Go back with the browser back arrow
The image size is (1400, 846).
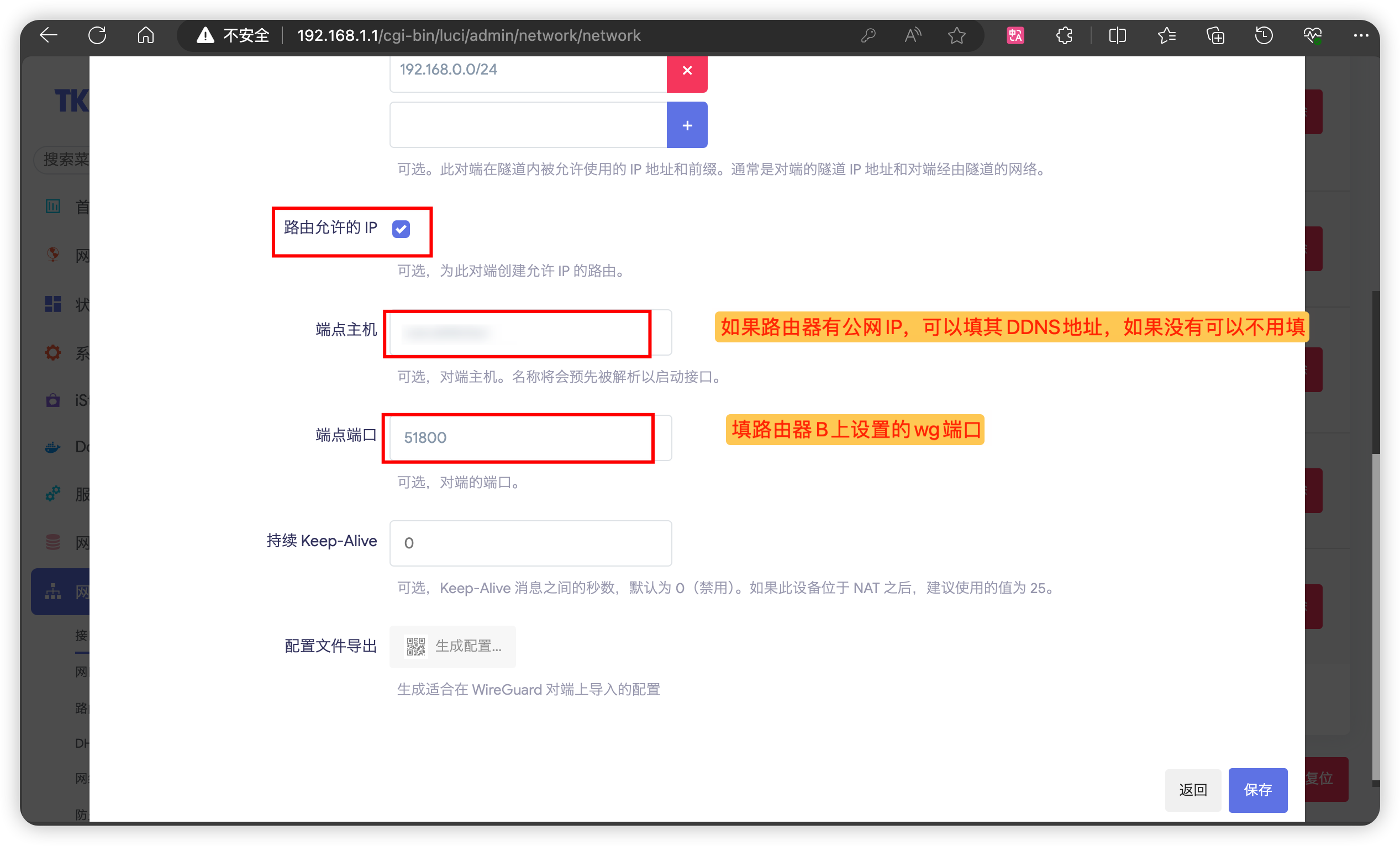pos(48,35)
